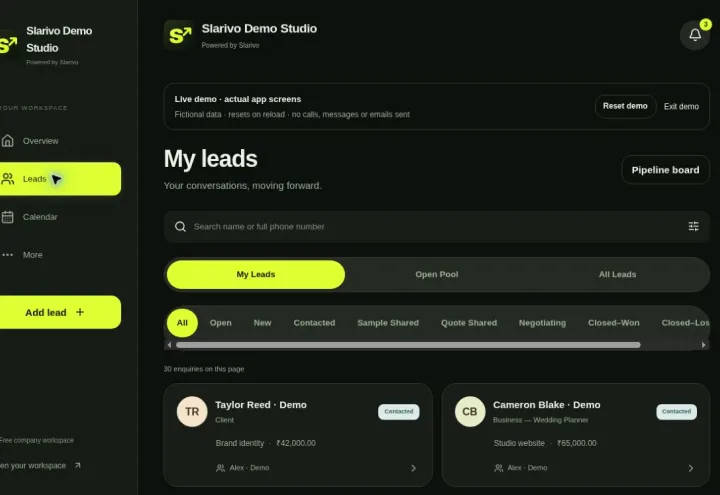This screenshot has height=495, width=720.
Task: Filter leads by New status
Action: [262, 323]
